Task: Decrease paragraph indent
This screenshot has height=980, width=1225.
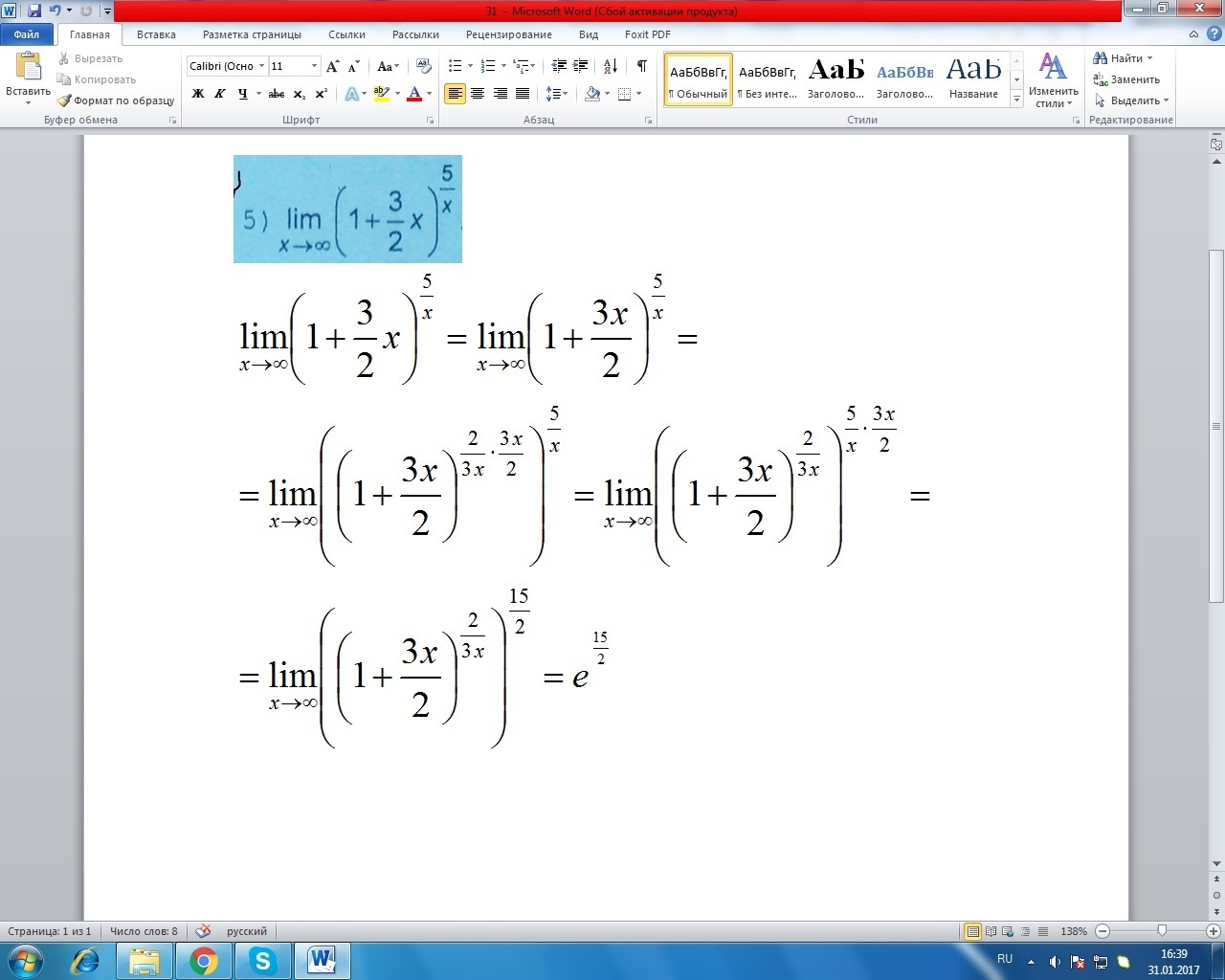Action: click(560, 66)
